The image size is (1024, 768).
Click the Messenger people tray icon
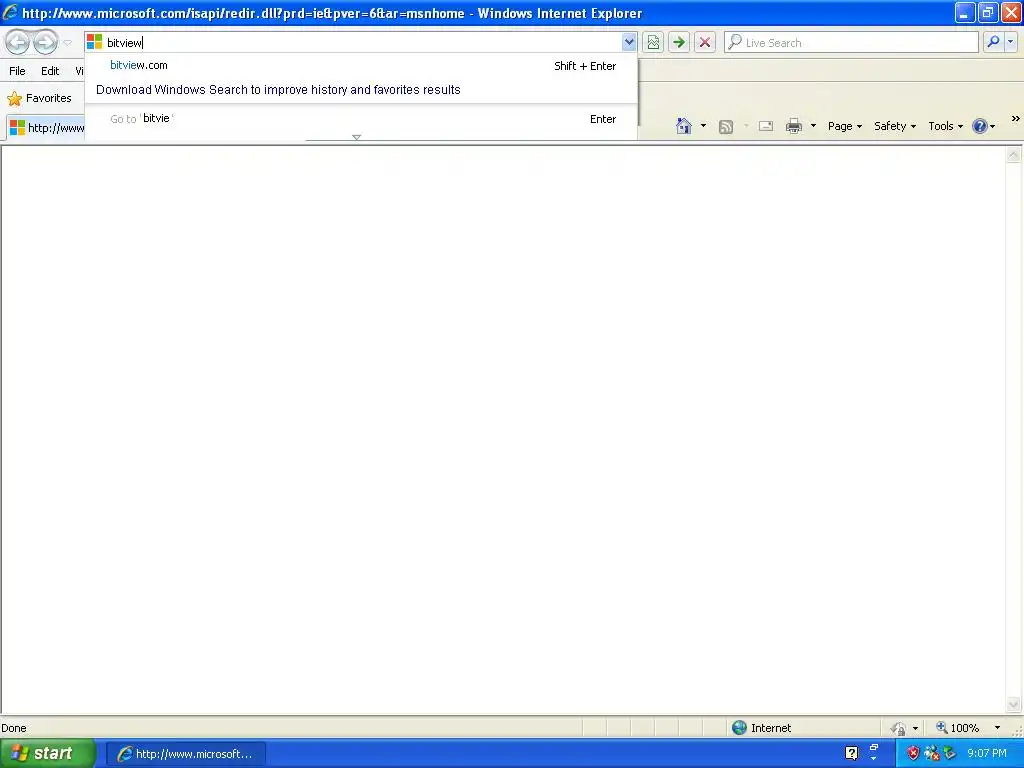pos(931,754)
